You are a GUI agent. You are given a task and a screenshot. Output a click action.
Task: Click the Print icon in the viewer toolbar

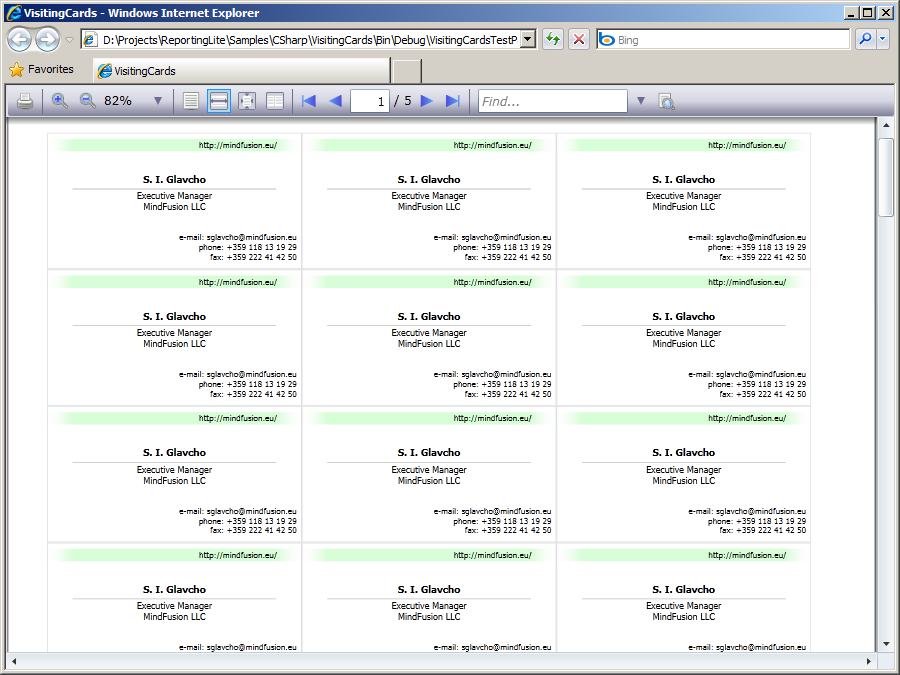click(25, 101)
